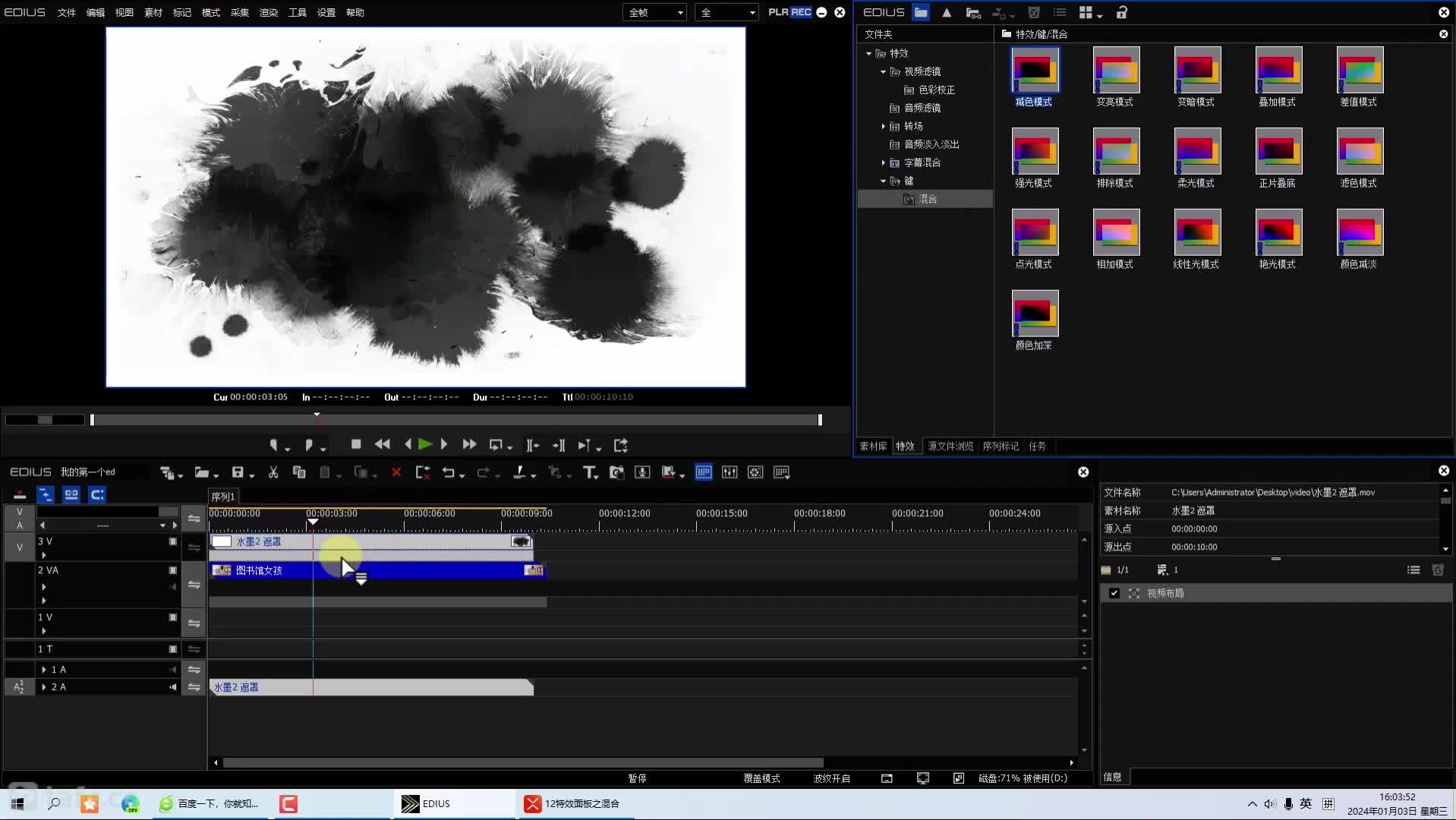This screenshot has height=820, width=1456.
Task: Click the Create Title T icon
Action: tap(589, 472)
